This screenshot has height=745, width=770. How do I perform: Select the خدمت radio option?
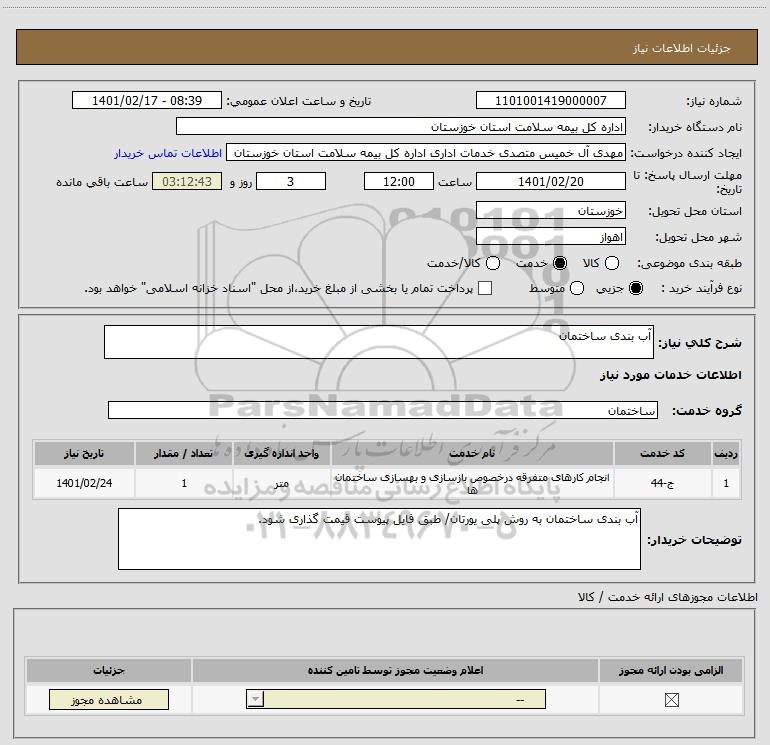[x=560, y=263]
